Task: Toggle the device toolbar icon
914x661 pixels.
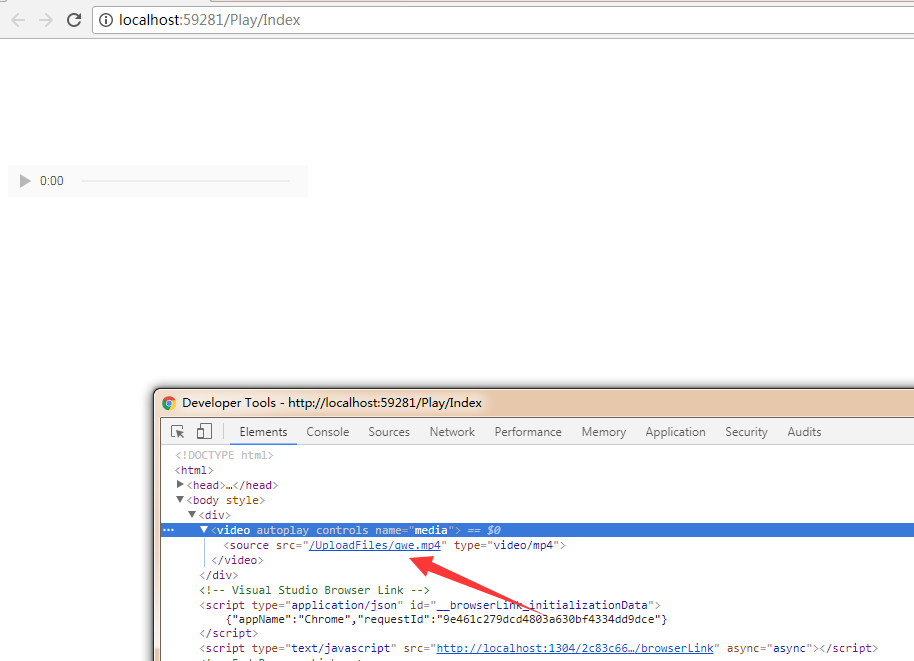Action: tap(204, 431)
